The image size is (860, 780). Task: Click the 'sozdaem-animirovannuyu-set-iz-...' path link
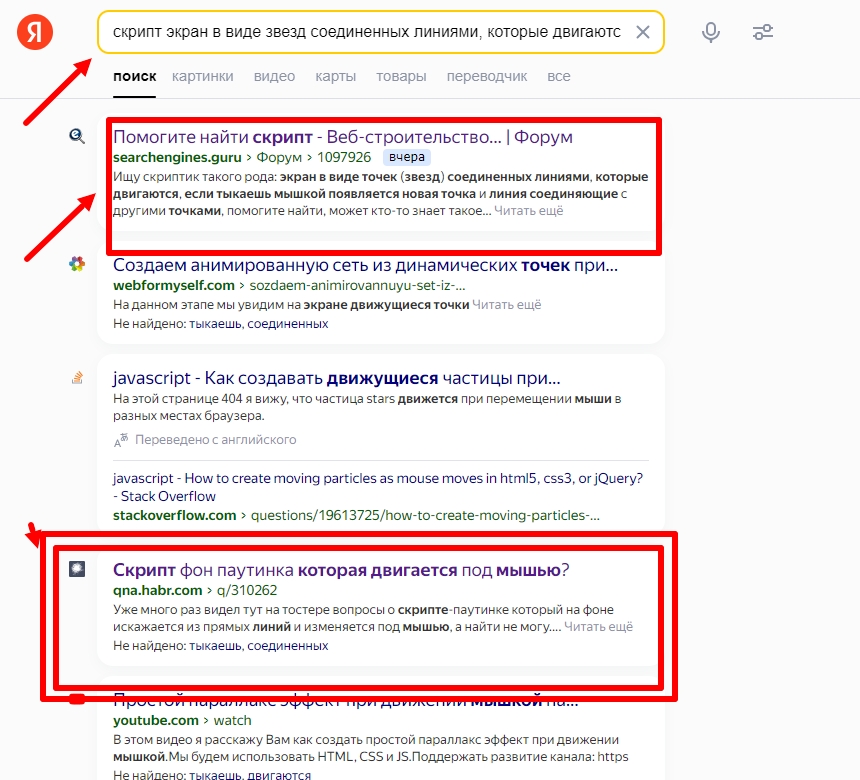pyautogui.click(x=357, y=286)
